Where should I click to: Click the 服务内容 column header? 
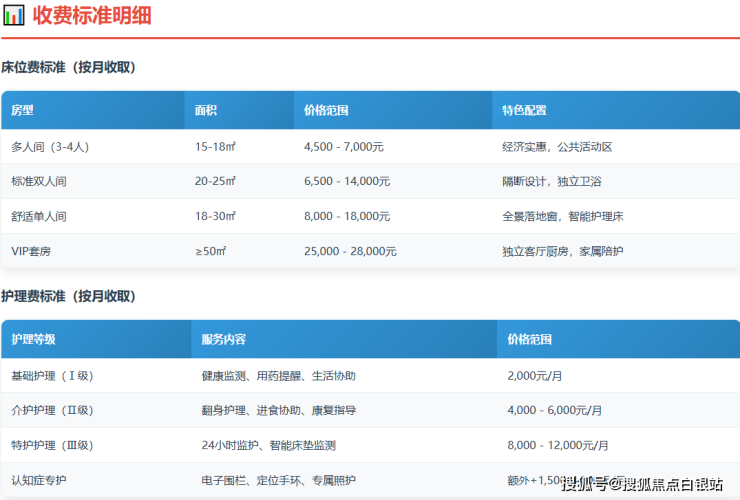point(223,339)
